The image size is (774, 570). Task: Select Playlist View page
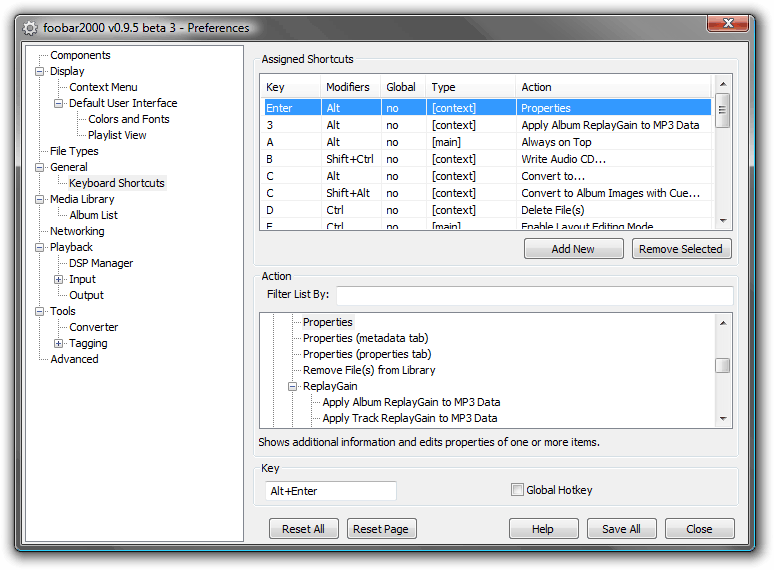pos(117,135)
